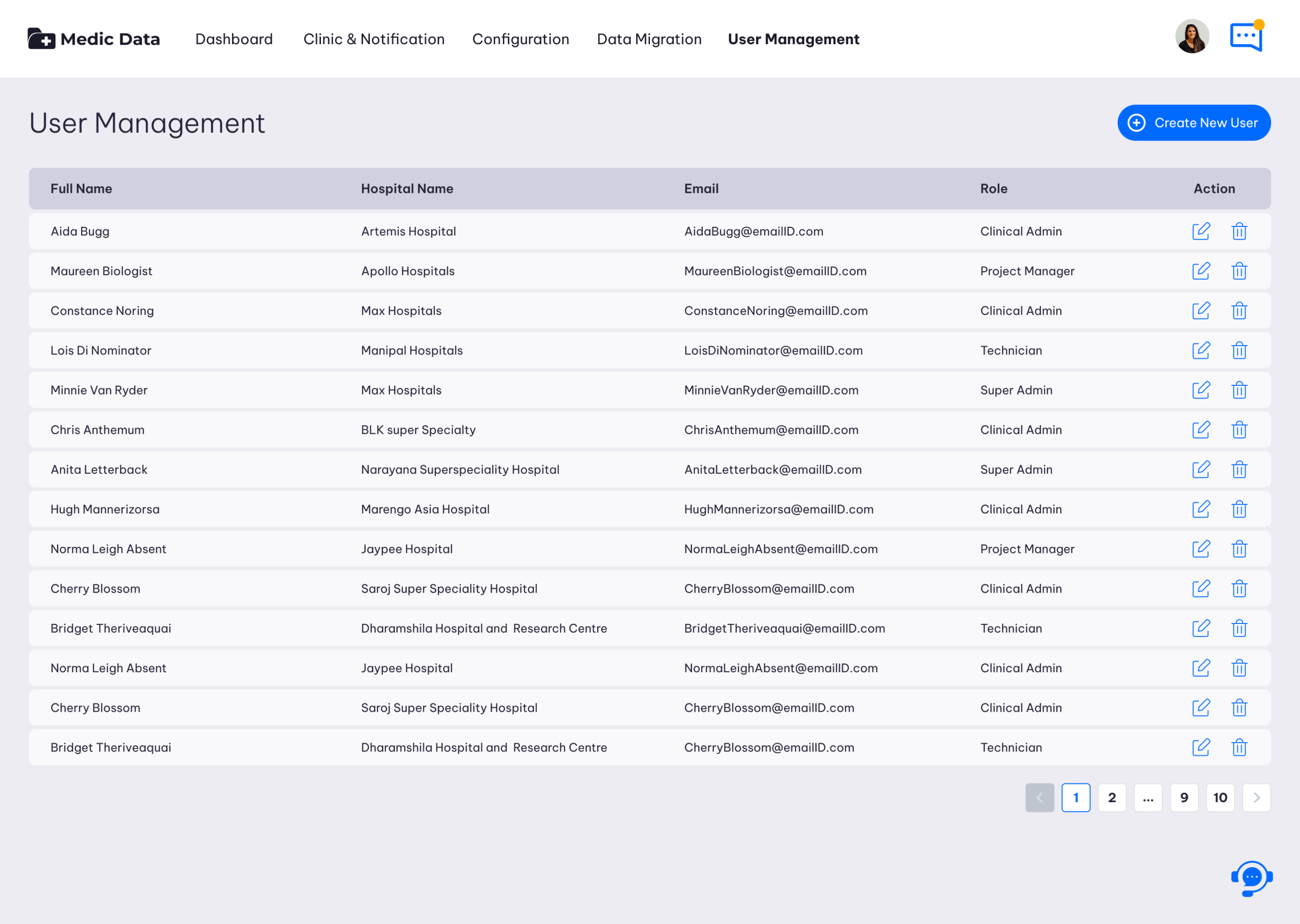Switch to Data Migration page
This screenshot has height=924, width=1300.
(x=649, y=39)
